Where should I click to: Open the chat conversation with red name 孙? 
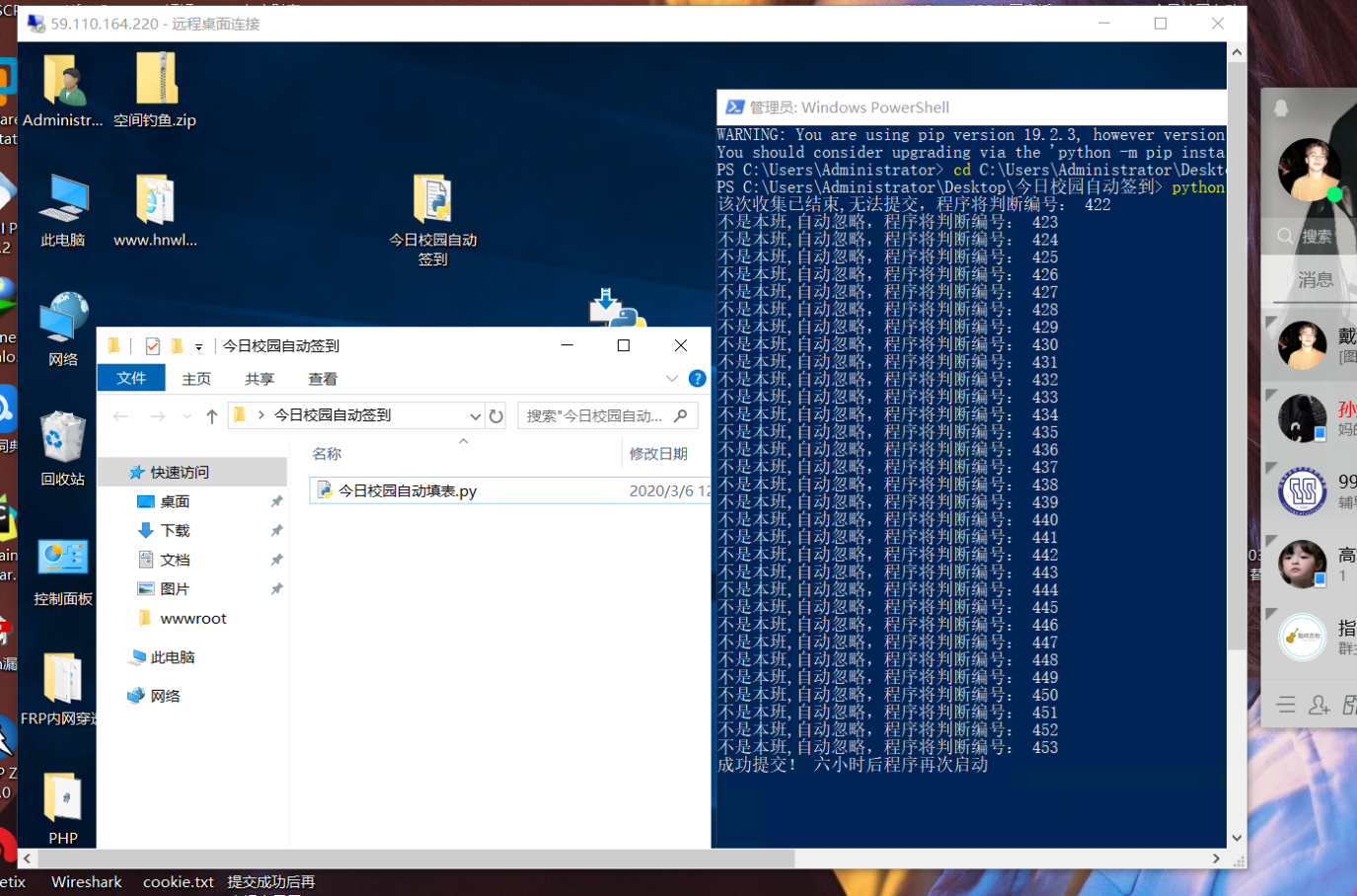click(x=1310, y=418)
